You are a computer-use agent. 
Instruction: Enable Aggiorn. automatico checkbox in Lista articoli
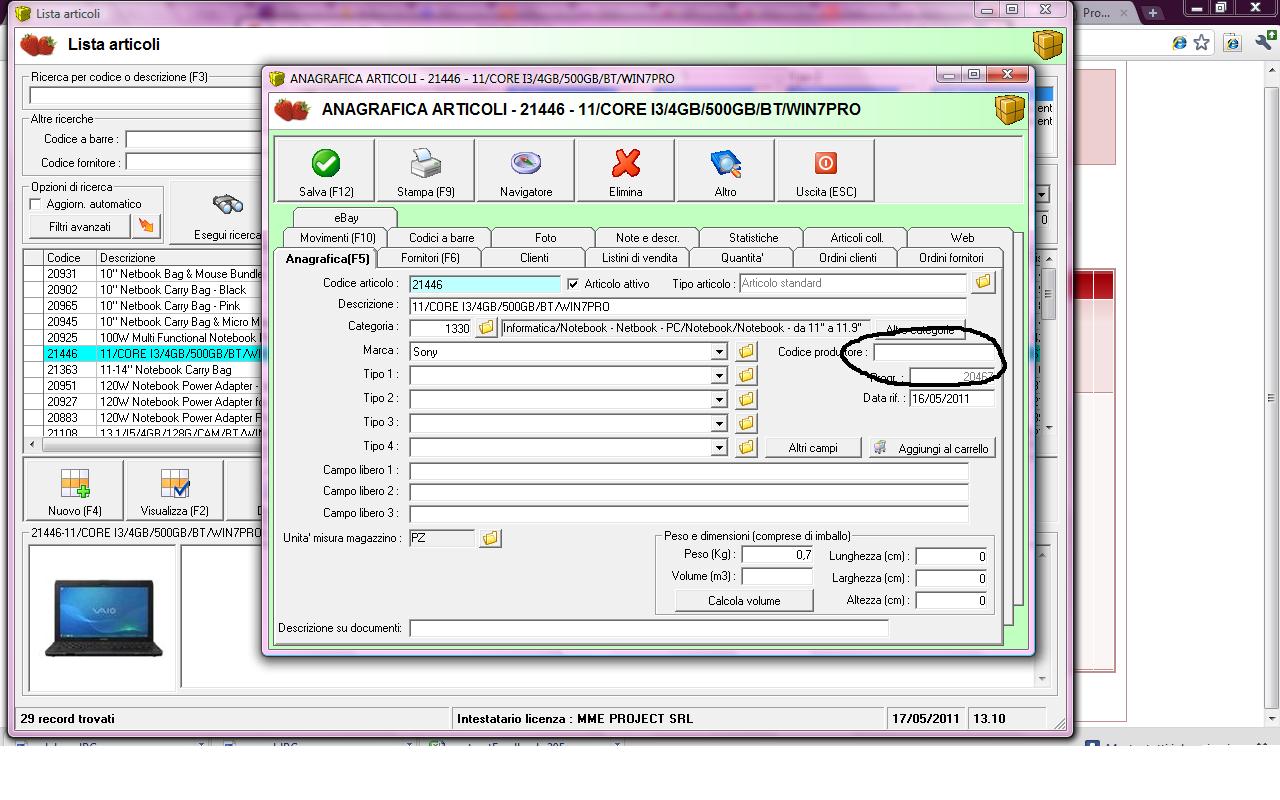click(x=36, y=204)
